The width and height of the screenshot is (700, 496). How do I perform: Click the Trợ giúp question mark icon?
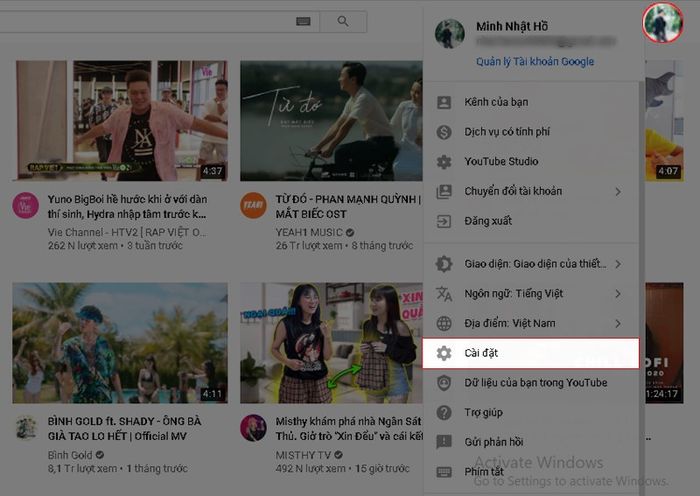(x=445, y=412)
